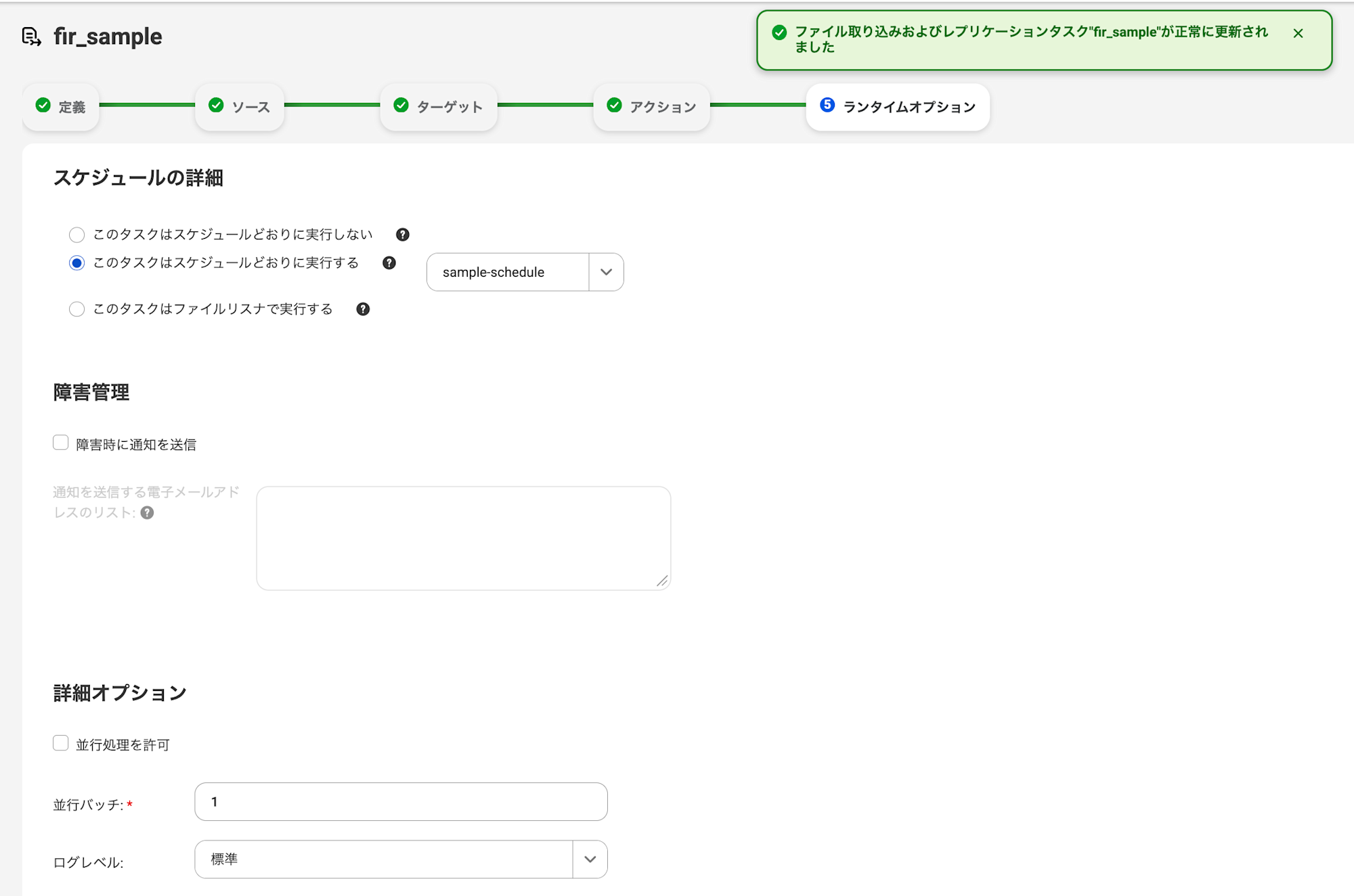
Task: Click green check icon on 定義 step
Action: coord(43,106)
